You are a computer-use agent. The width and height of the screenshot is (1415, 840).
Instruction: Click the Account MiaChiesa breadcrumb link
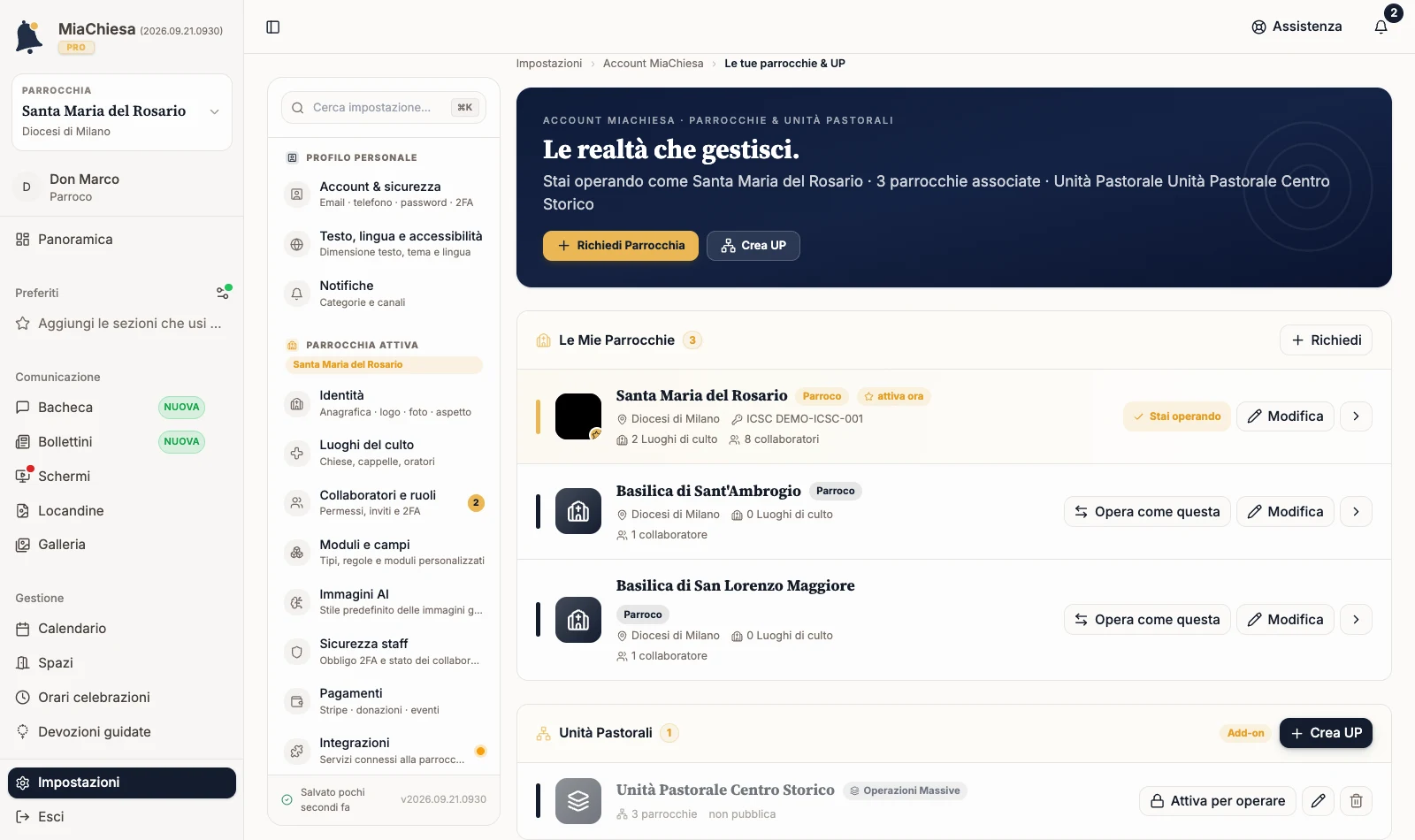point(654,64)
